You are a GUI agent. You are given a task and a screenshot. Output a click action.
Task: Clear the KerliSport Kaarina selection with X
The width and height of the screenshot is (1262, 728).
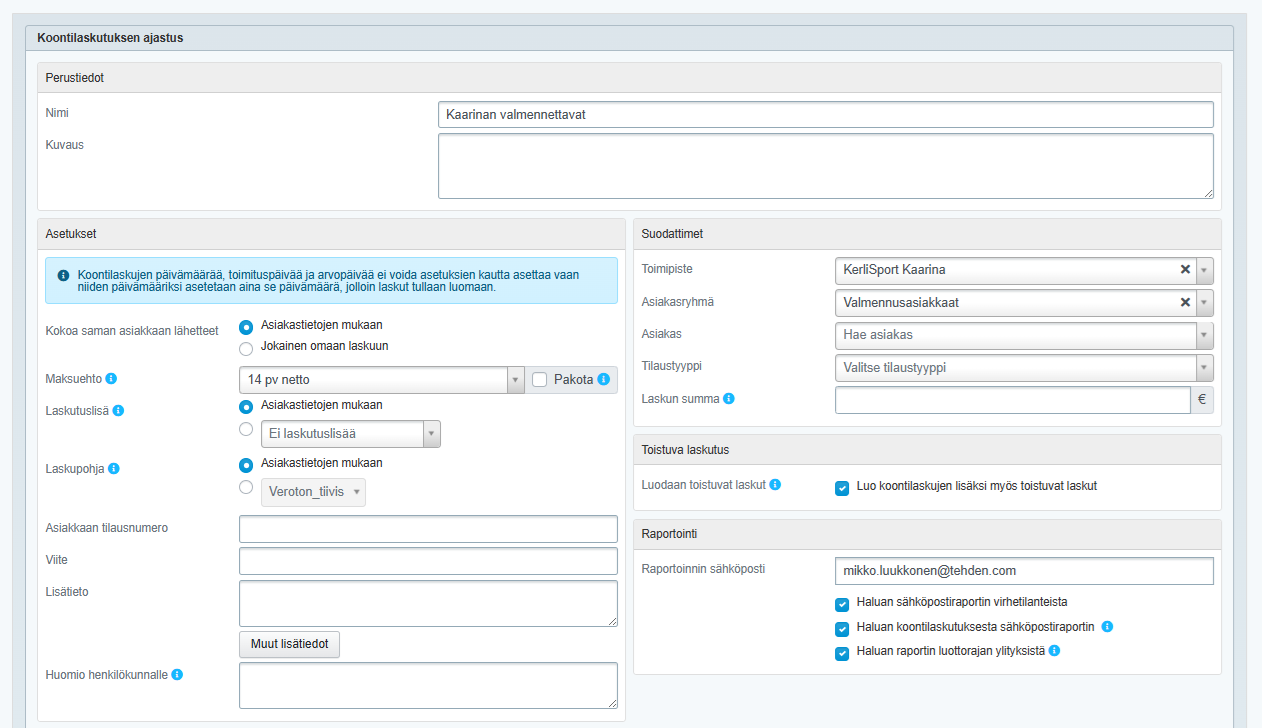[x=1185, y=270]
